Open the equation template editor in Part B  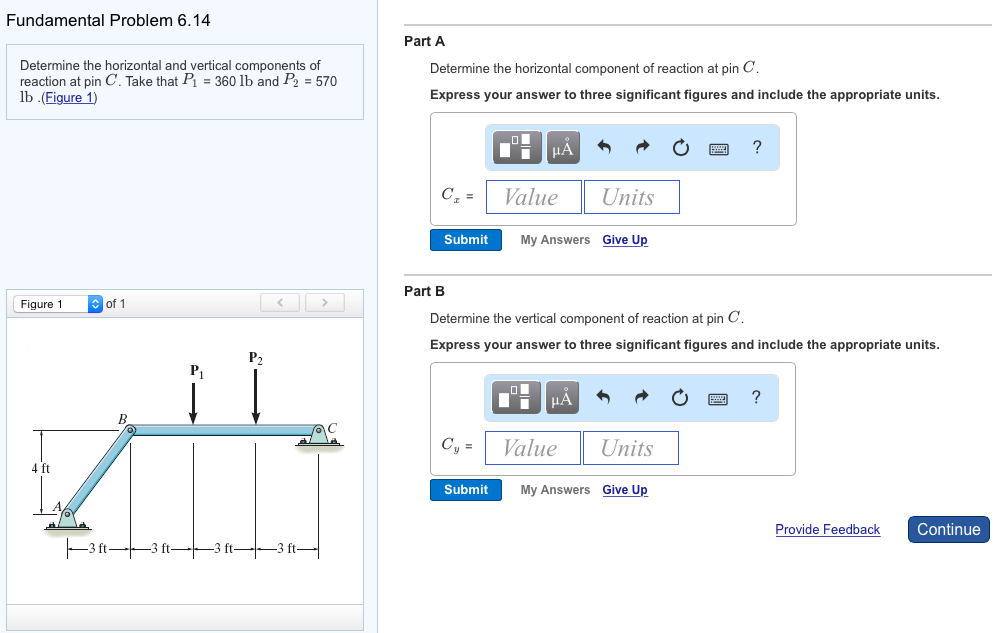[516, 397]
